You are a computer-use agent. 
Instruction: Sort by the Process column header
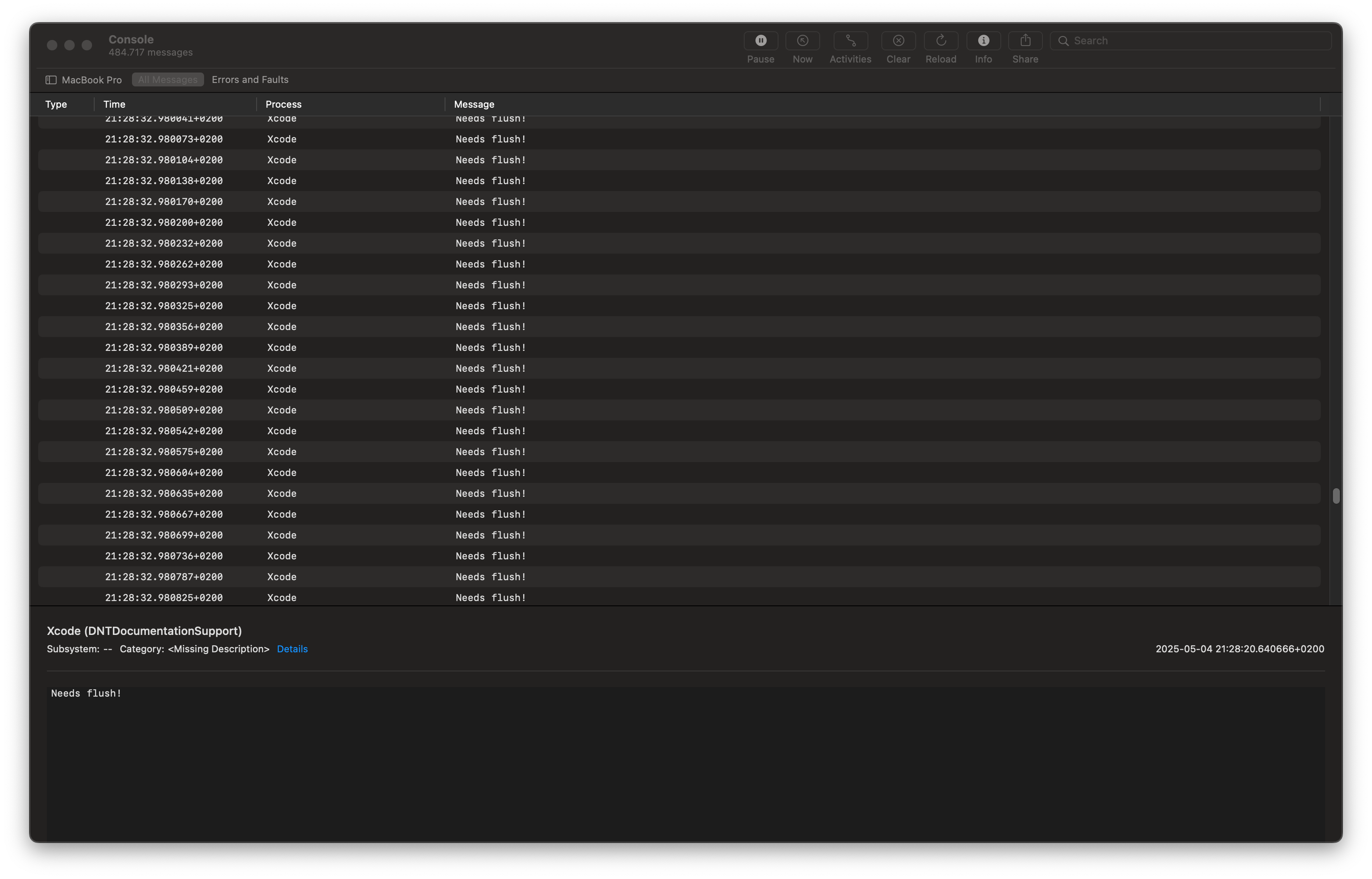point(283,105)
